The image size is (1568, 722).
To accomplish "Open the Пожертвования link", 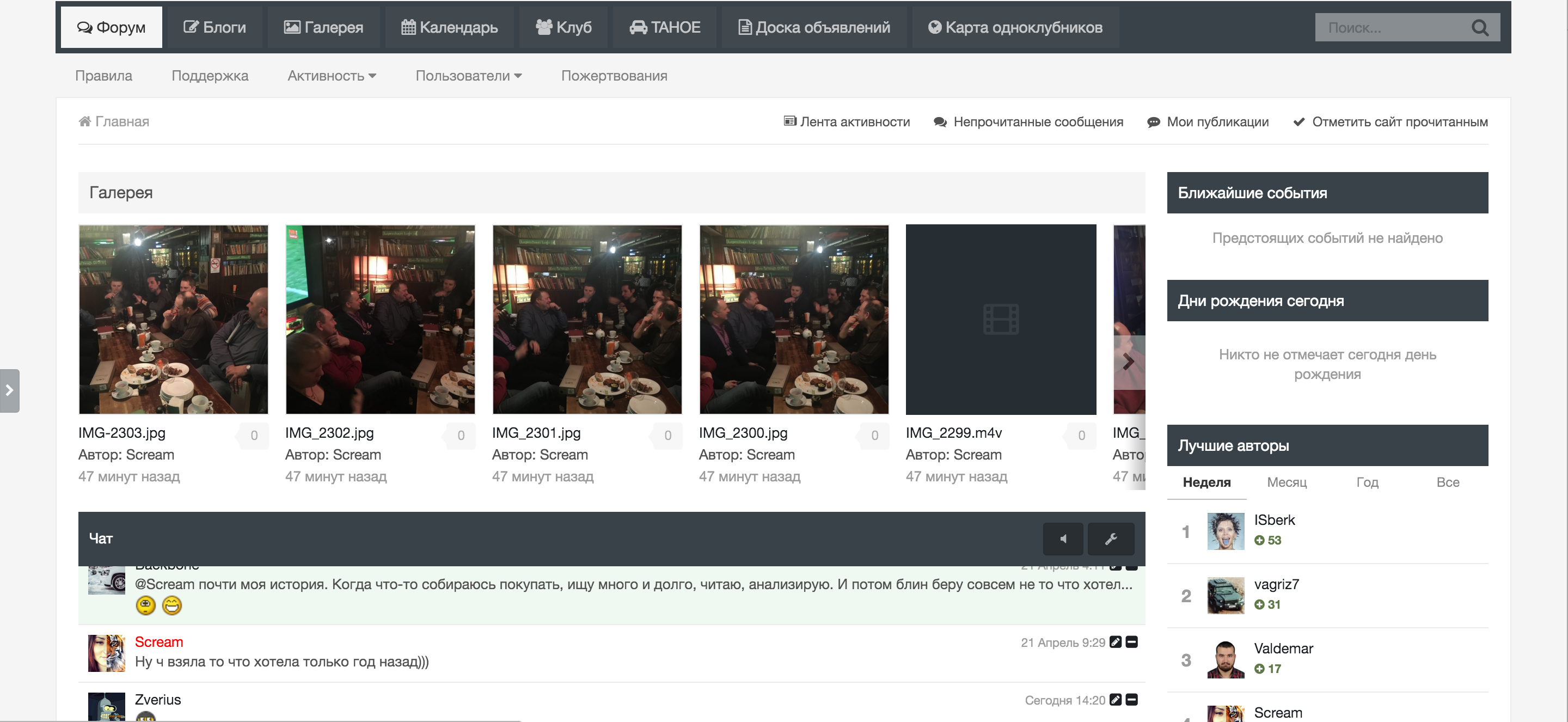I will point(614,76).
